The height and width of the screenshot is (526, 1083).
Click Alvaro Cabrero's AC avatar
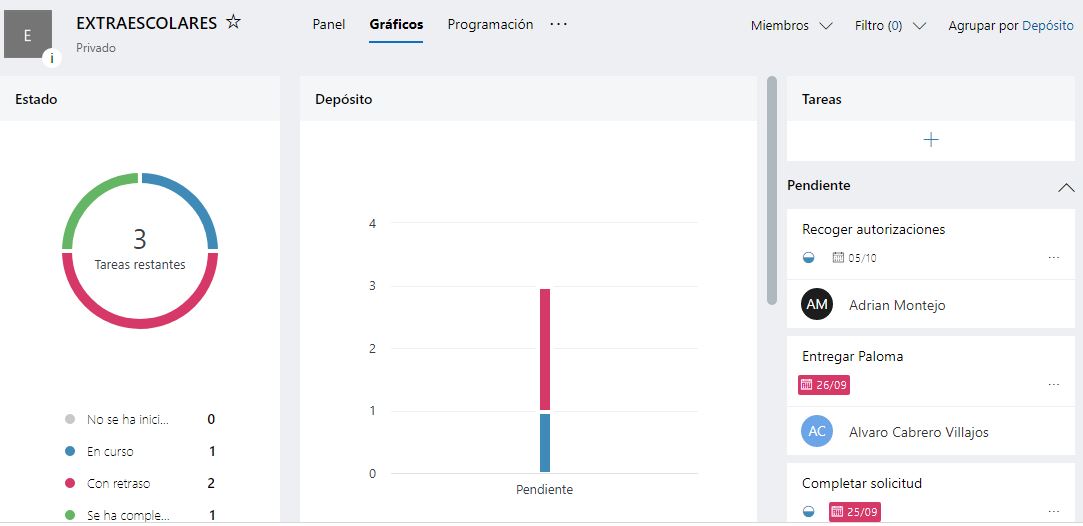click(817, 432)
